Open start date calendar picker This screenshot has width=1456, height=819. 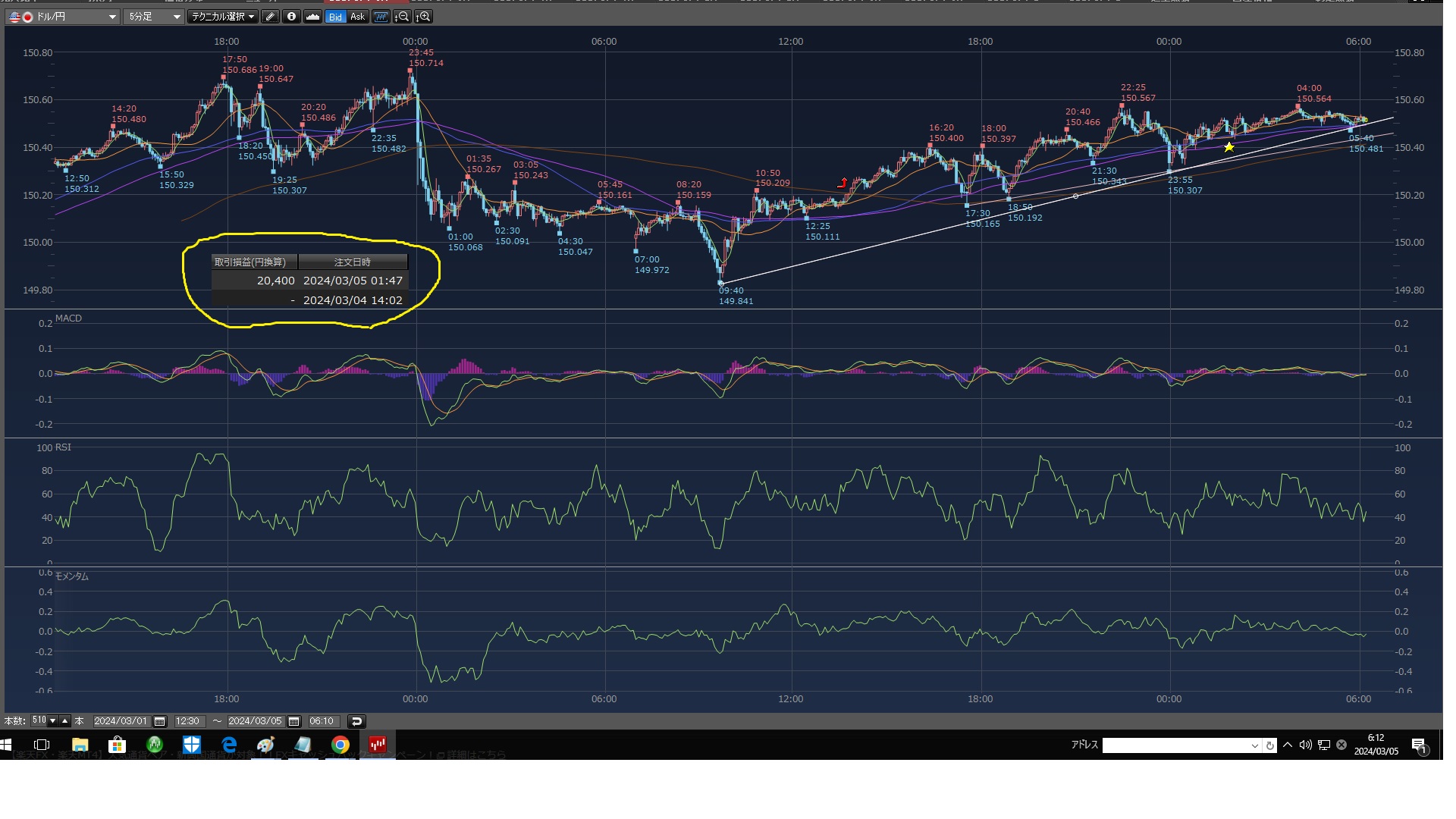(159, 721)
